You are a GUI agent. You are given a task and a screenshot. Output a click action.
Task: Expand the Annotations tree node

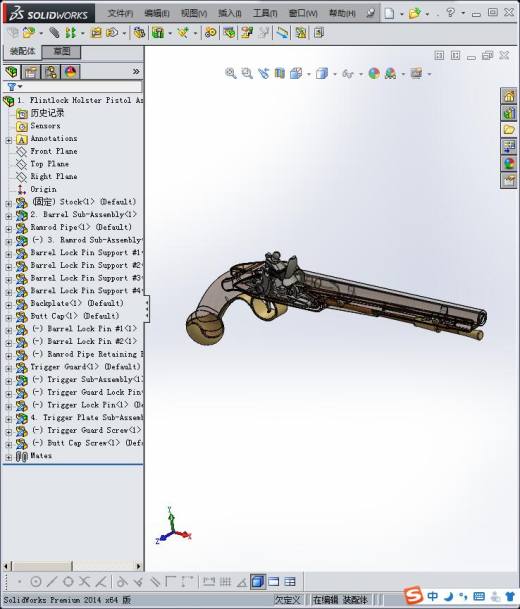pyautogui.click(x=9, y=140)
